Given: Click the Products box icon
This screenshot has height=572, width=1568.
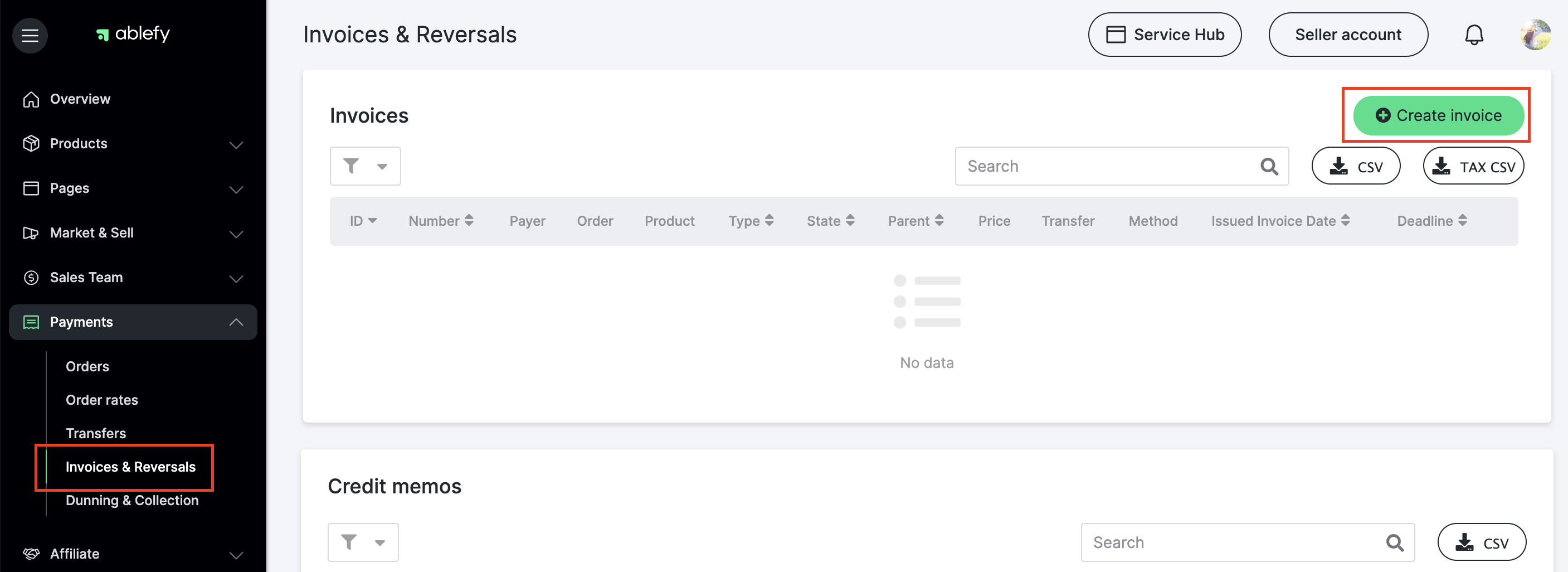Looking at the screenshot, I should [x=31, y=144].
